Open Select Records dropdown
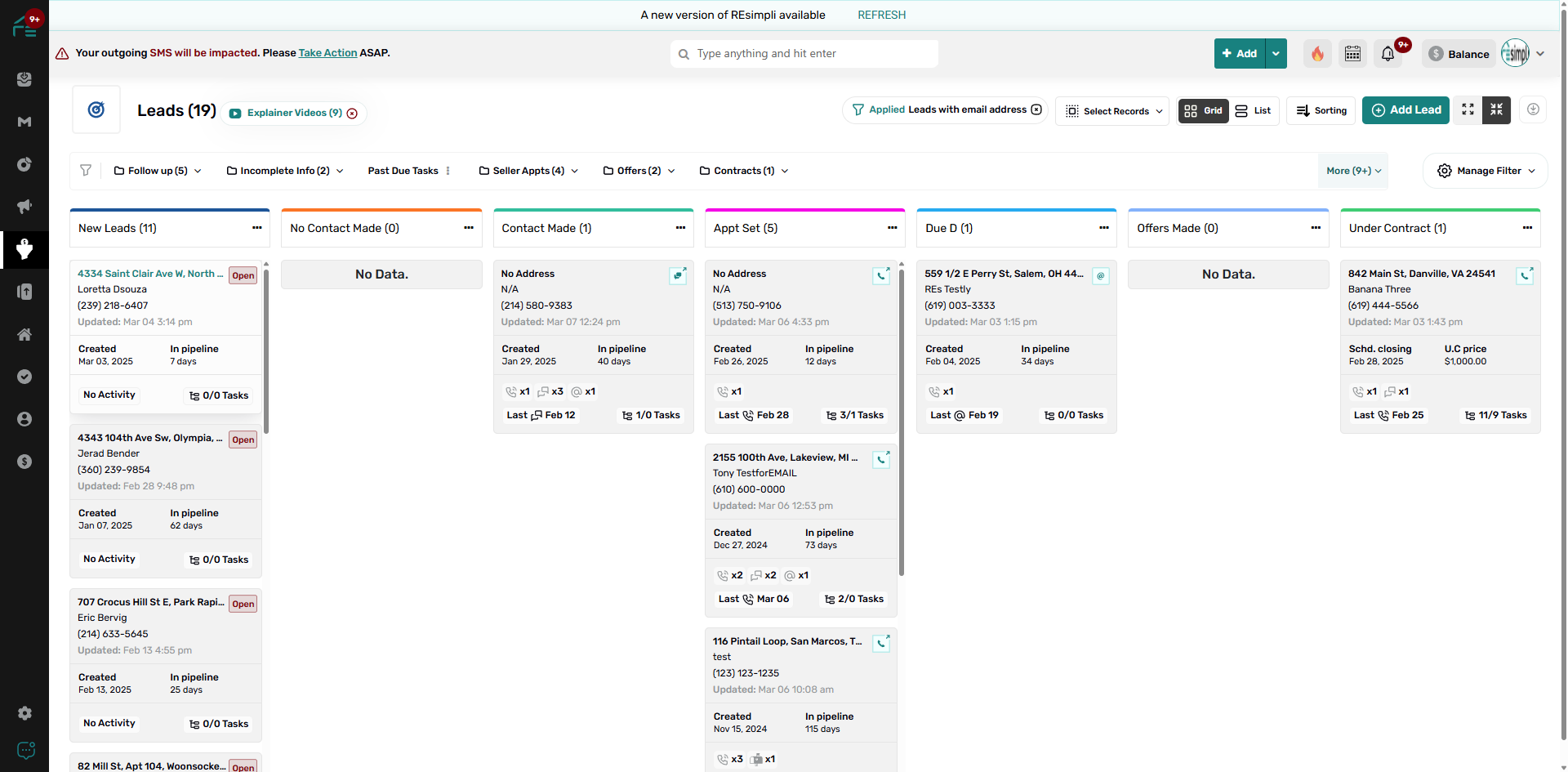This screenshot has width=1568, height=772. click(1113, 110)
